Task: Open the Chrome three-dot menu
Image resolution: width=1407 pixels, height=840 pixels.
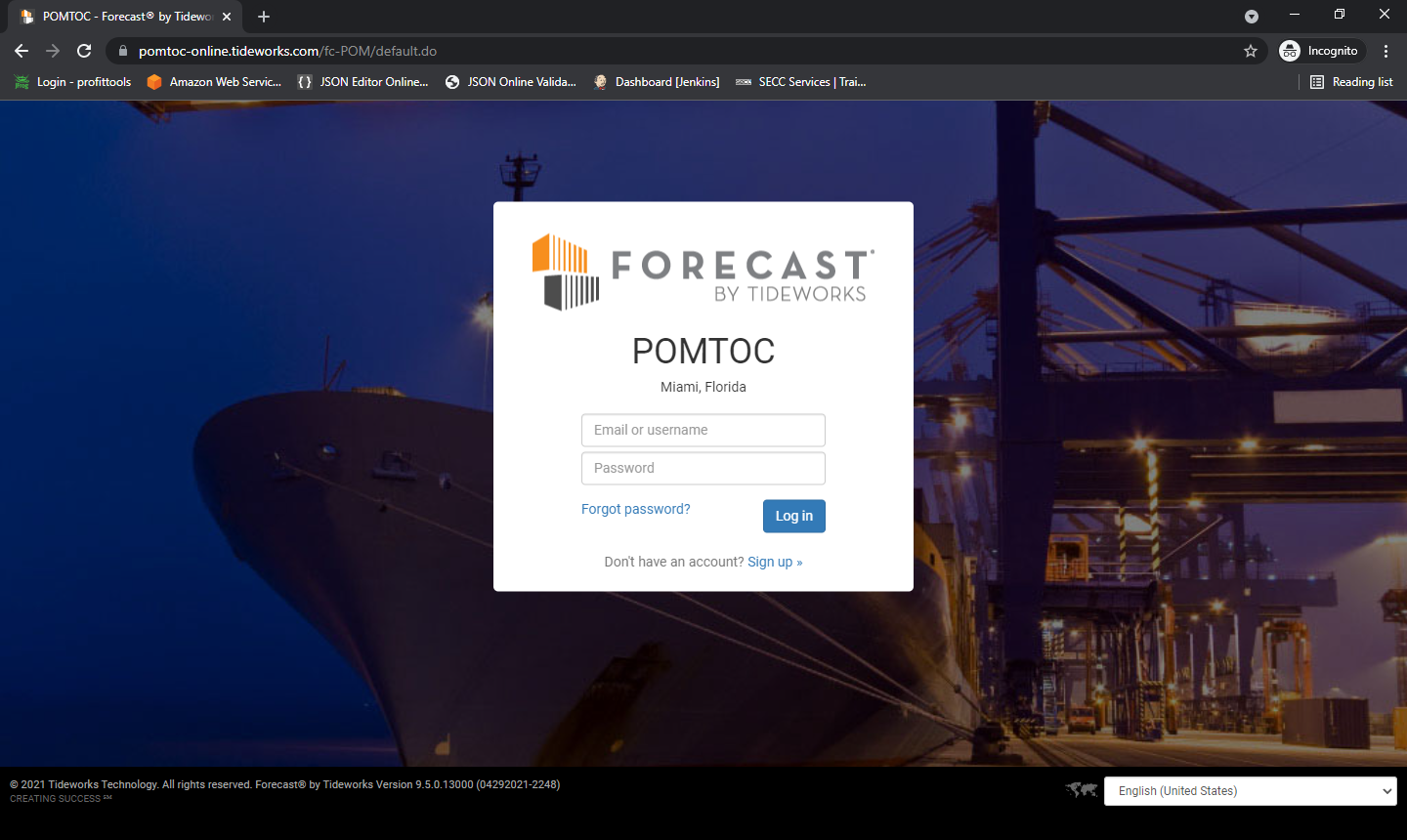Action: [x=1386, y=51]
